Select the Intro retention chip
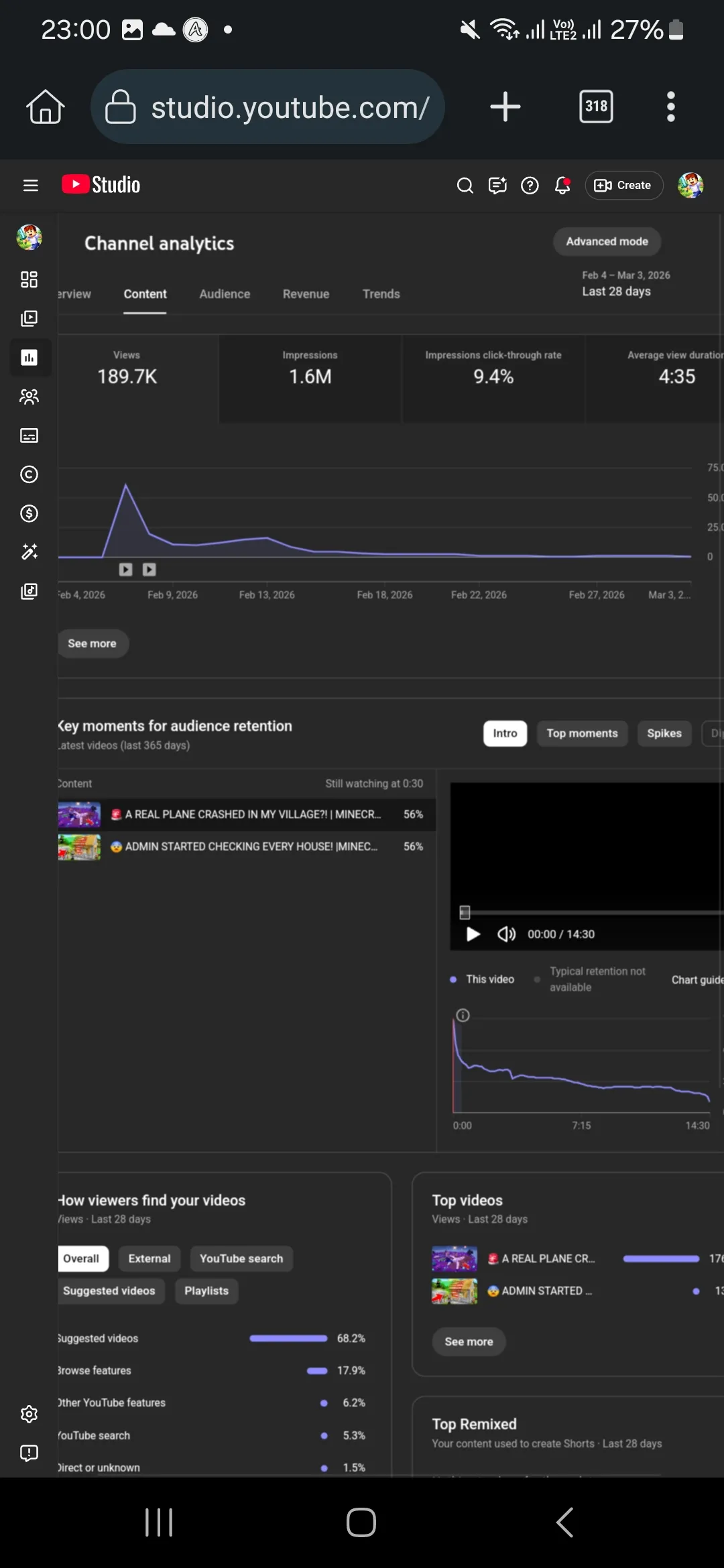The height and width of the screenshot is (1568, 724). (x=505, y=733)
